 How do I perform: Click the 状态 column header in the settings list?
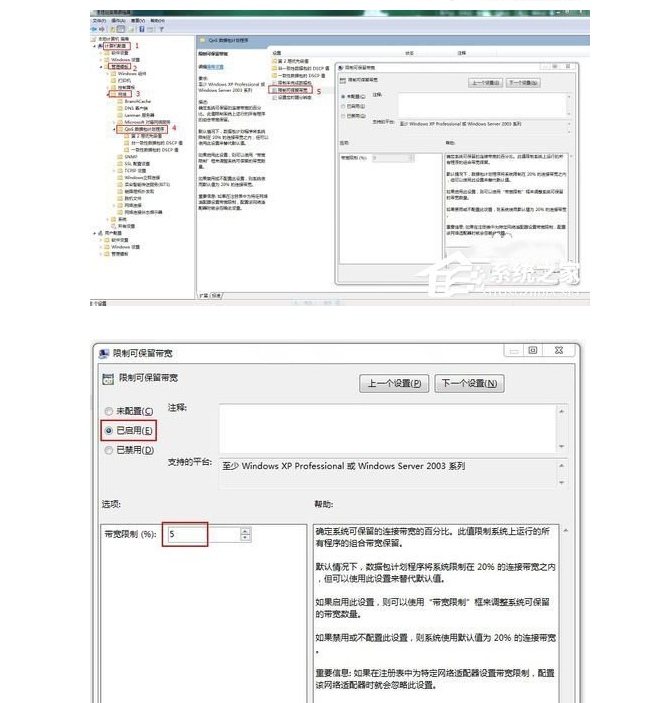coord(409,53)
